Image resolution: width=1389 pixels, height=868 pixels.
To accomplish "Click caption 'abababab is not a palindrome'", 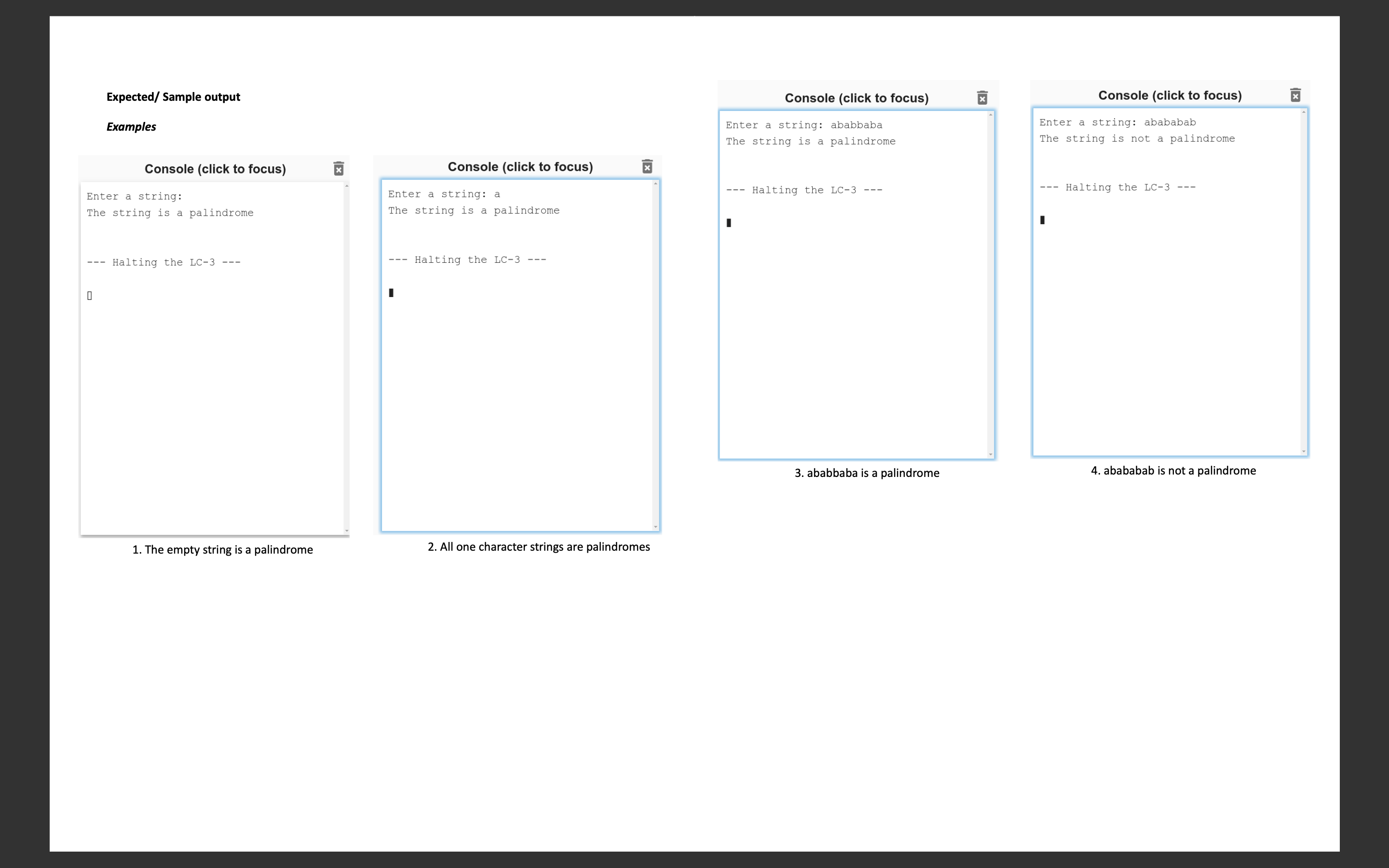I will tap(1173, 471).
